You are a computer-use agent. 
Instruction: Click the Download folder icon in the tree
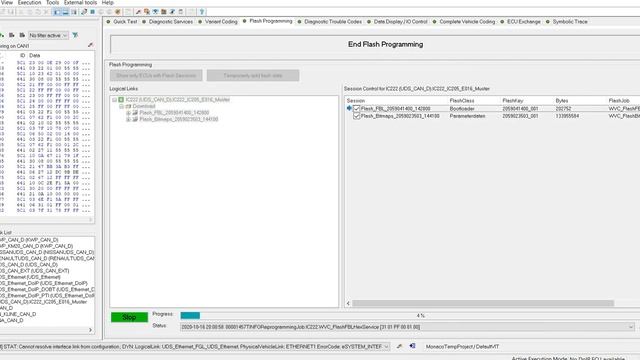tap(128, 106)
